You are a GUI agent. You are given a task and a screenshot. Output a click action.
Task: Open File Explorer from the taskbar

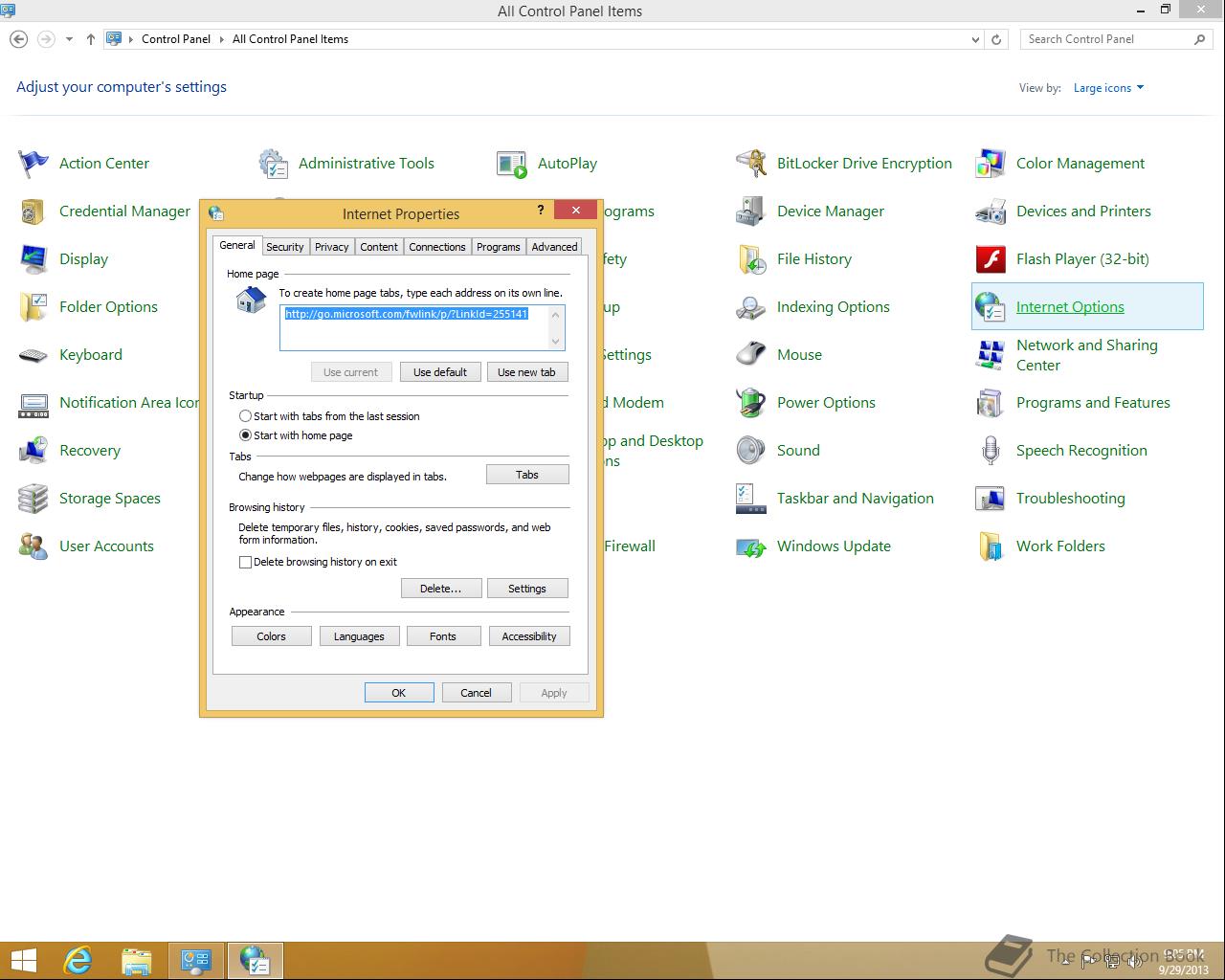(137, 960)
